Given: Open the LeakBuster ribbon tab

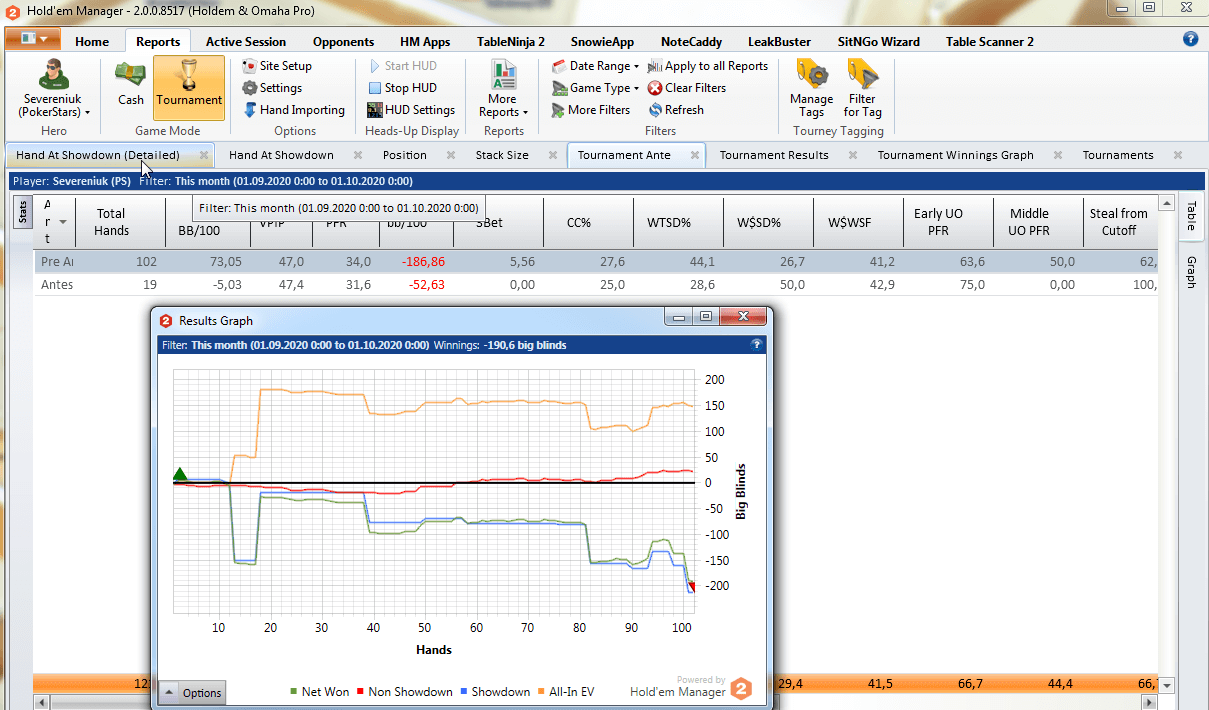Looking at the screenshot, I should click(779, 42).
